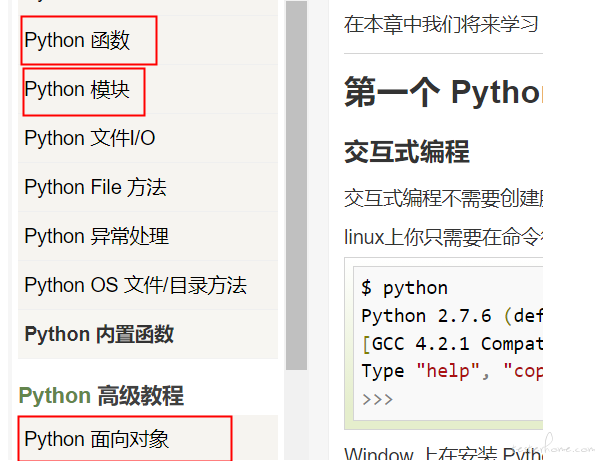This screenshot has height=461, width=596.
Task: Open the bold Python 内置函数 entry
Action: pyautogui.click(x=99, y=334)
